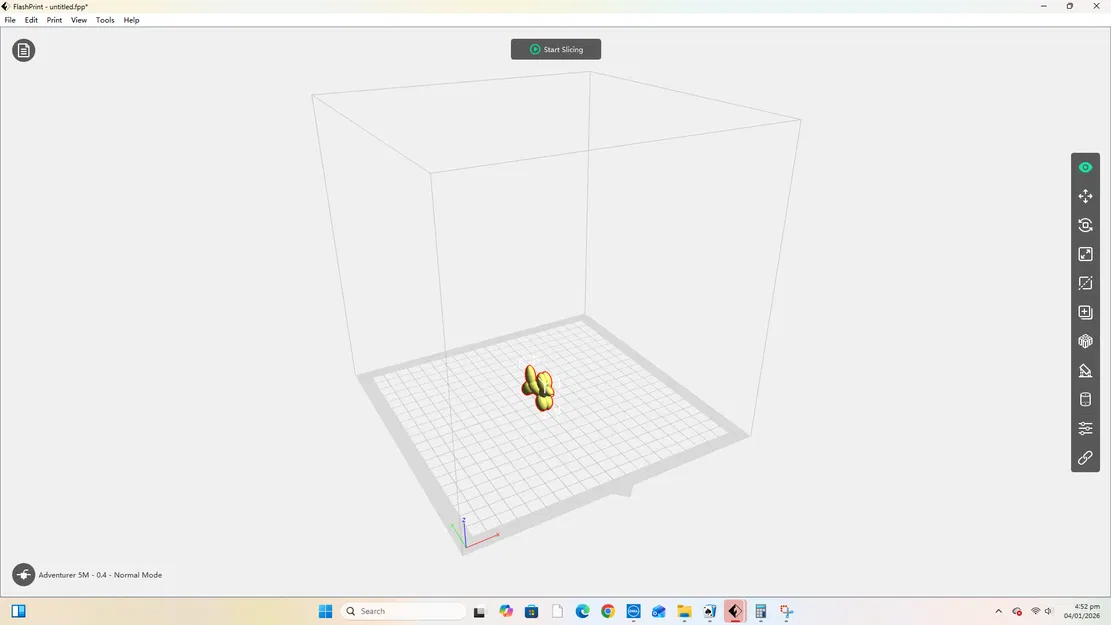Open the Edit menu
Viewport: 1111px width, 625px height.
(x=31, y=20)
